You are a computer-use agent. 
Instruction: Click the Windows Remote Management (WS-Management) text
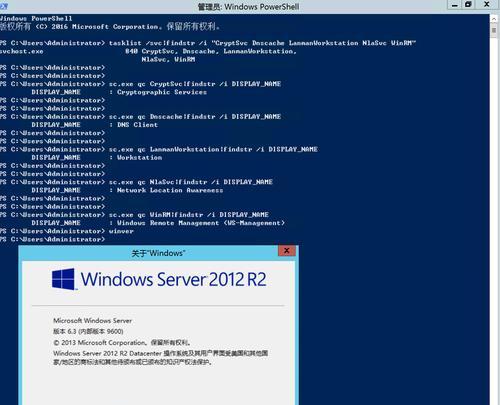point(201,223)
